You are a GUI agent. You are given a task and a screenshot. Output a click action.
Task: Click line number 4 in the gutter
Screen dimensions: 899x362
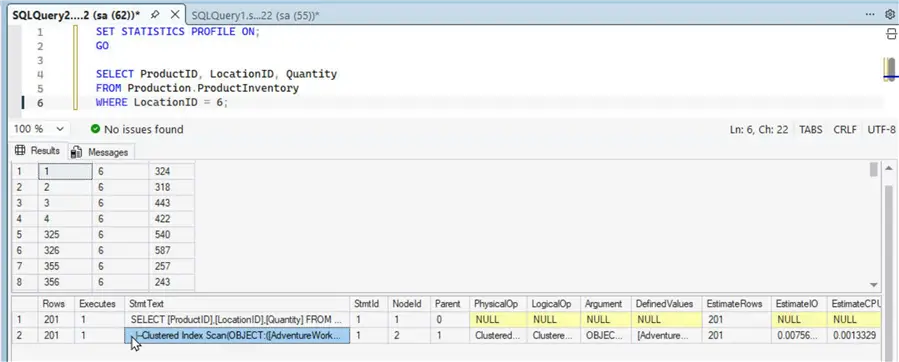coord(40,75)
